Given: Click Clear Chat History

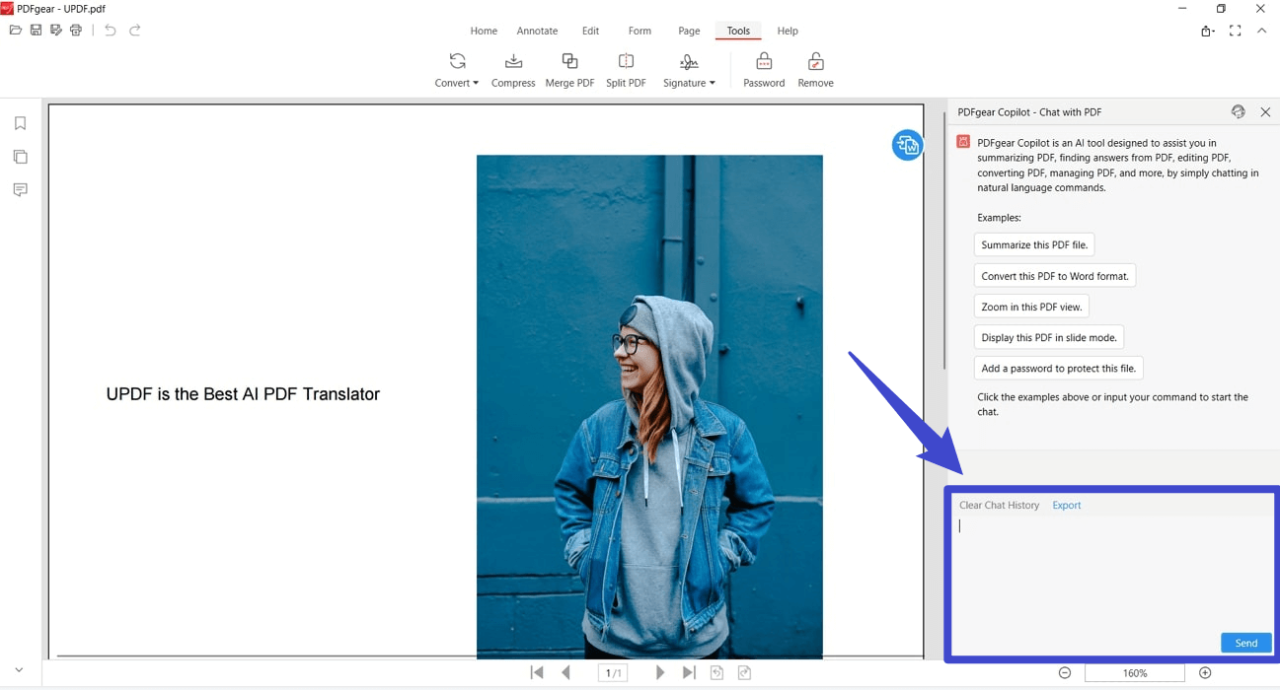Looking at the screenshot, I should [999, 505].
